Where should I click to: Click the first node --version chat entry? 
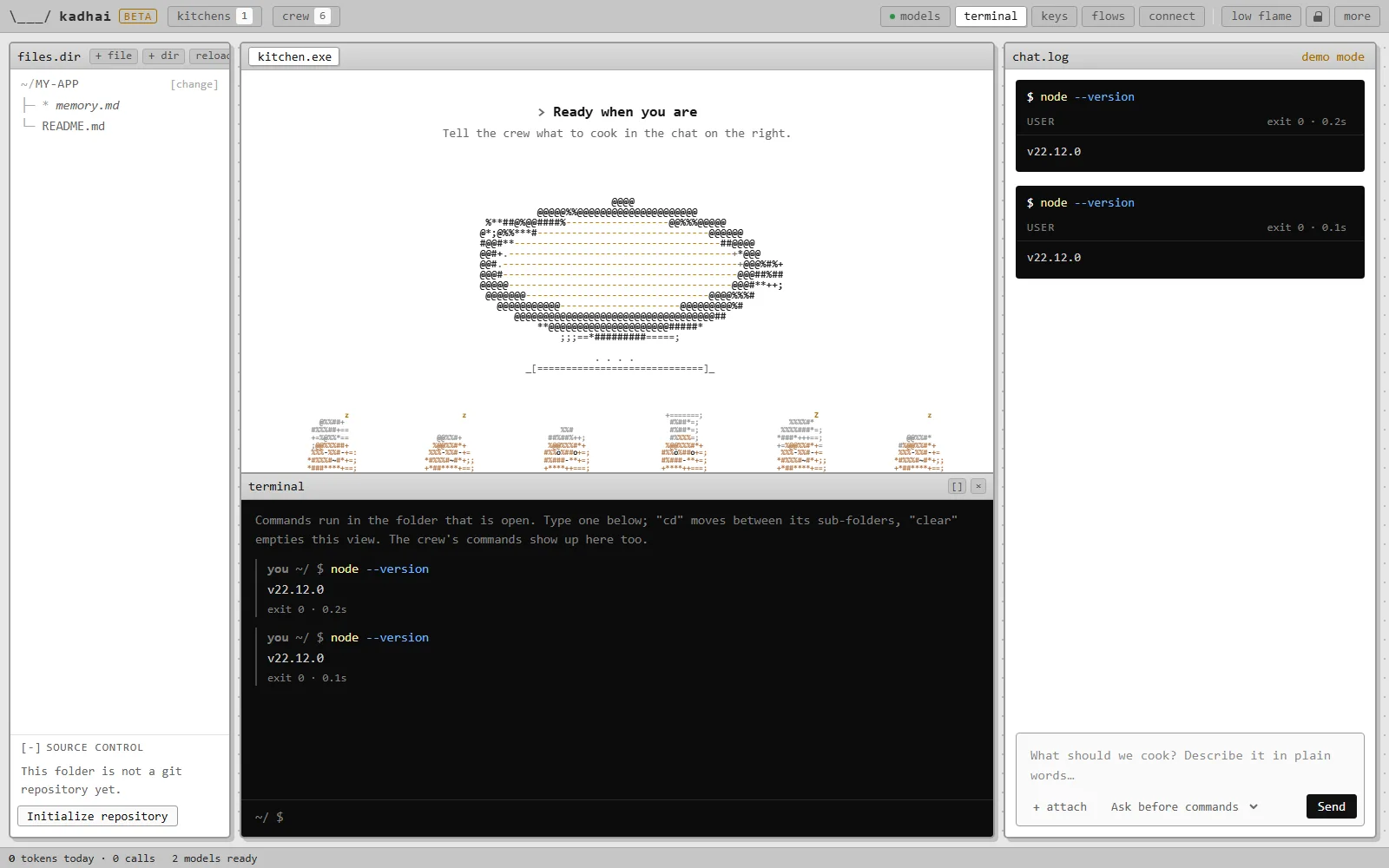pos(1190,126)
